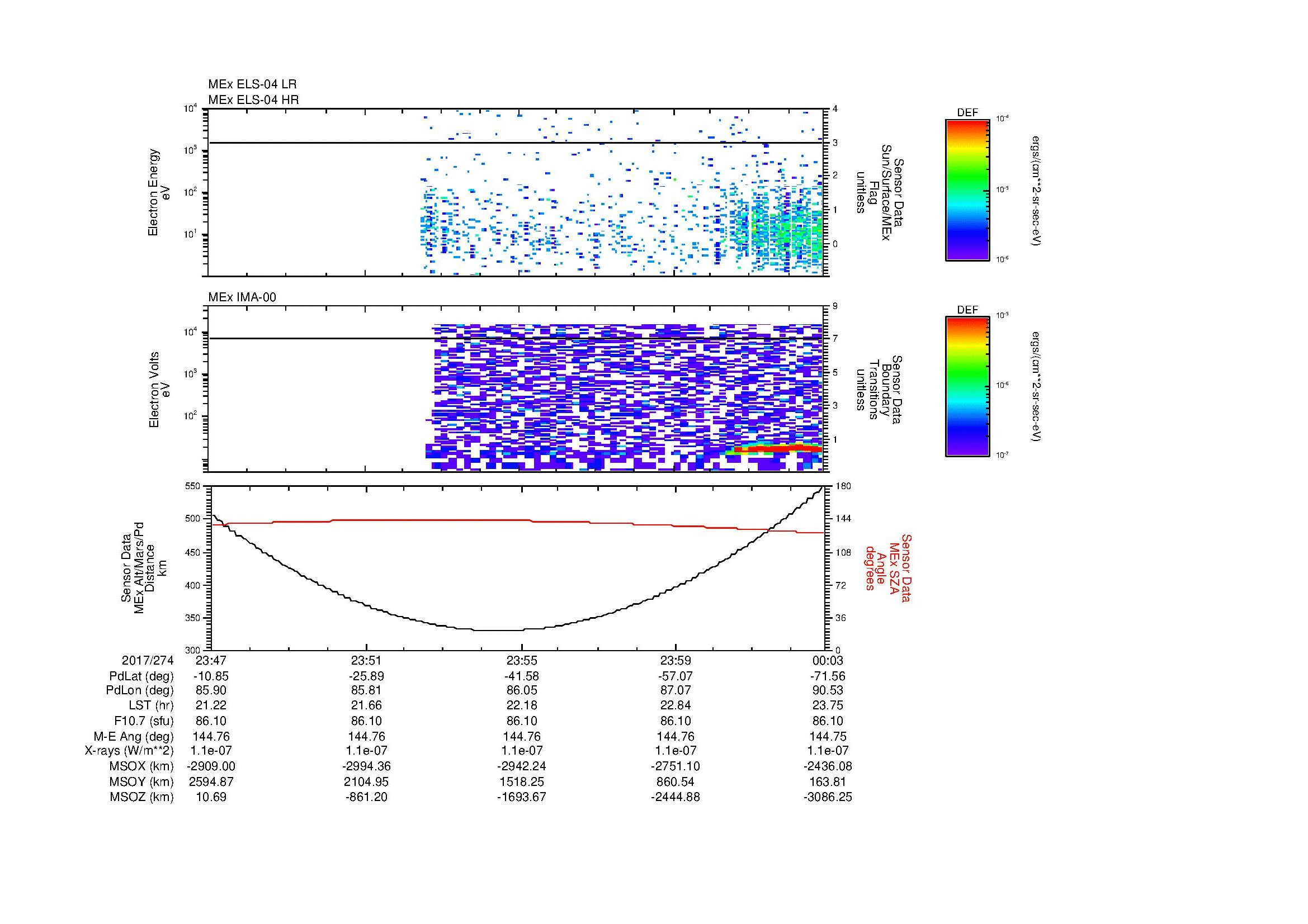Click the M-E Ang value '144.75'
This screenshot has width=1308, height=924.
(x=828, y=737)
